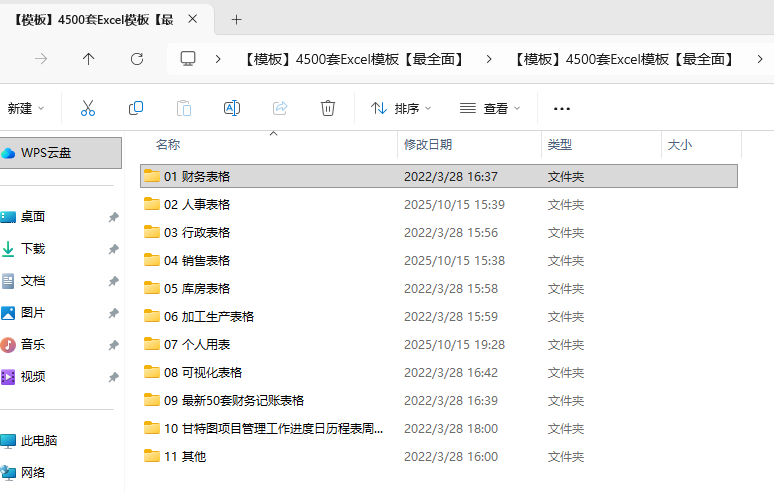Sort by 类型 column header
The image size is (774, 493).
pos(560,145)
